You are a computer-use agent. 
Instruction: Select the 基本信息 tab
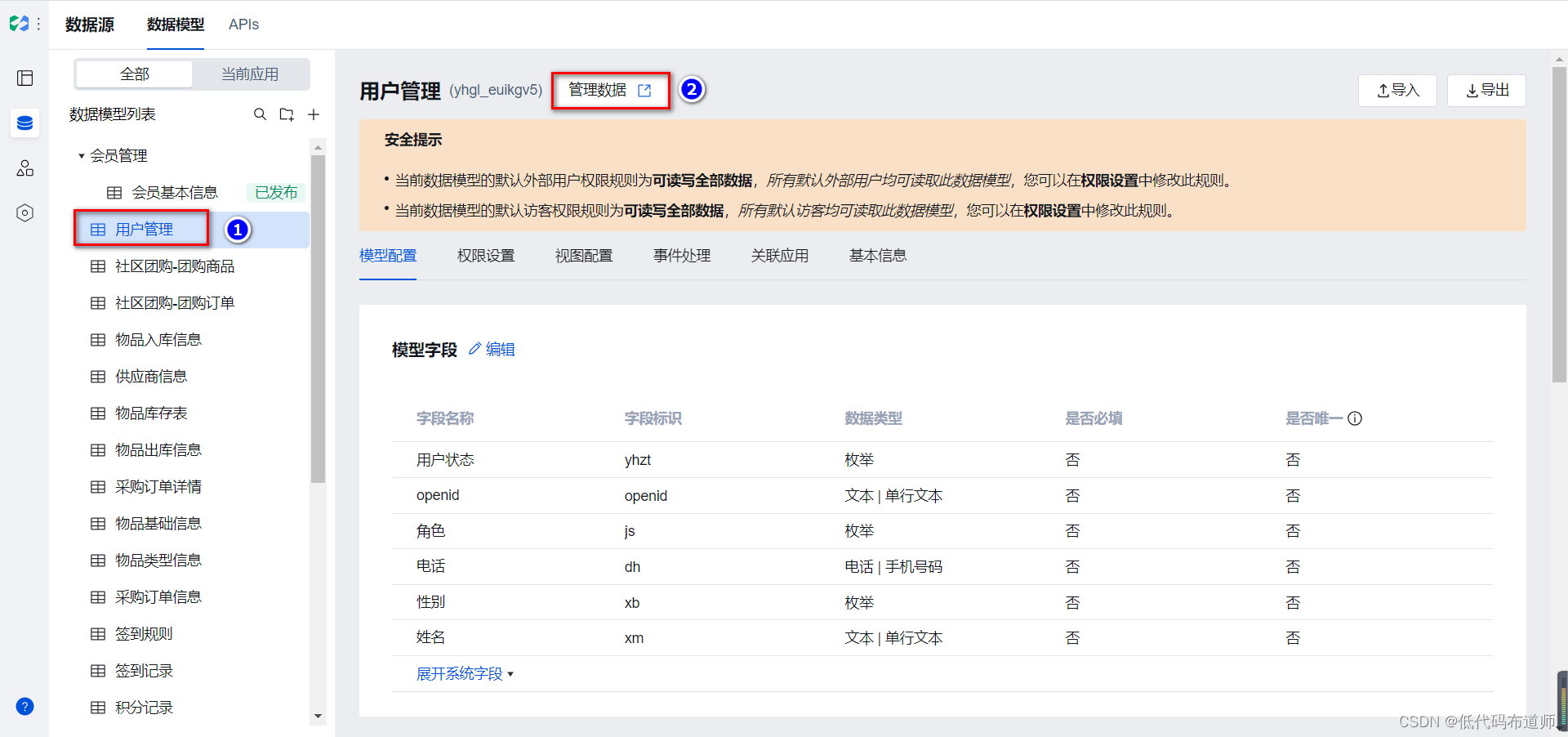pyautogui.click(x=878, y=256)
